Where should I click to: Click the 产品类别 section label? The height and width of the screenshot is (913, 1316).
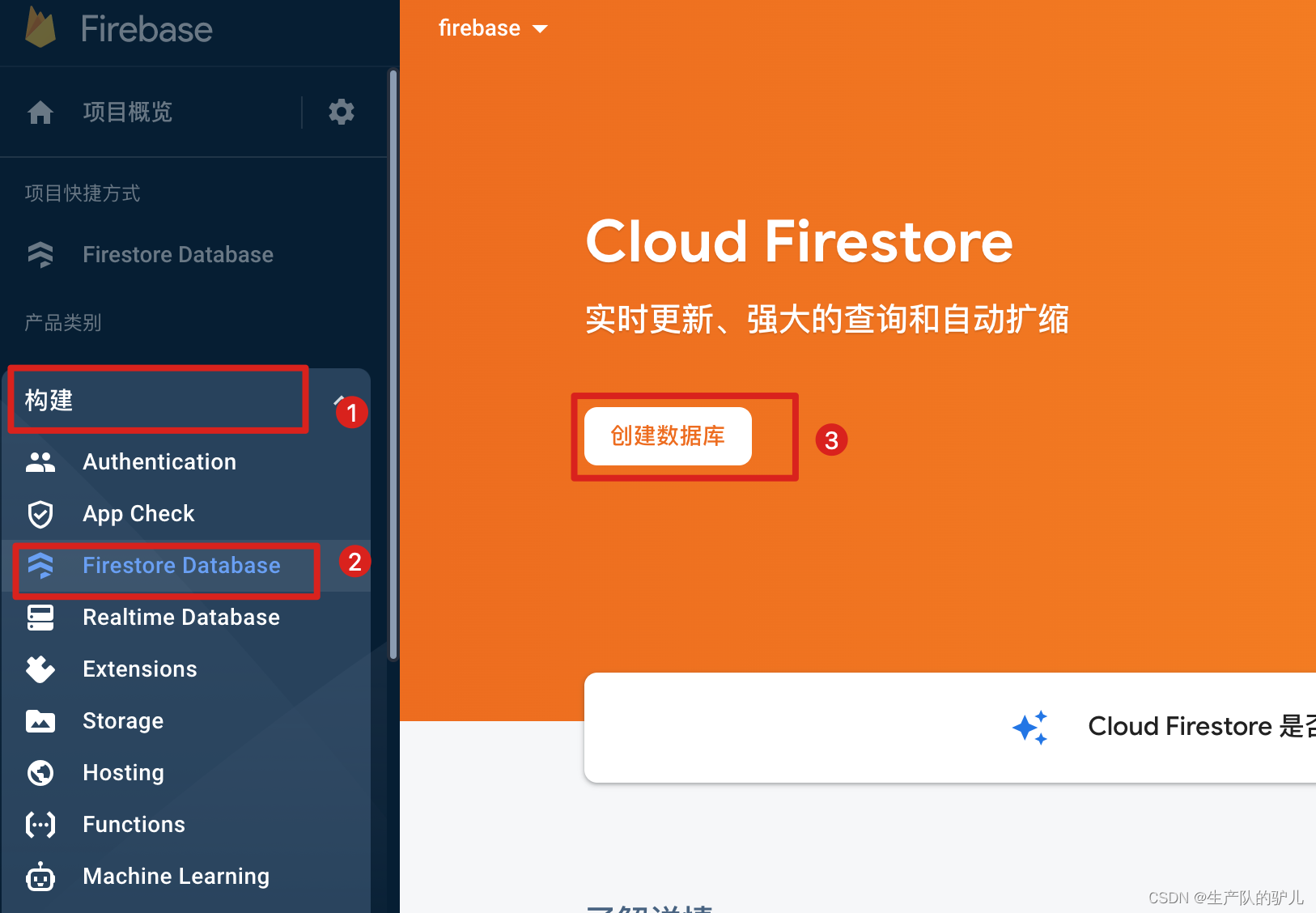click(x=63, y=323)
